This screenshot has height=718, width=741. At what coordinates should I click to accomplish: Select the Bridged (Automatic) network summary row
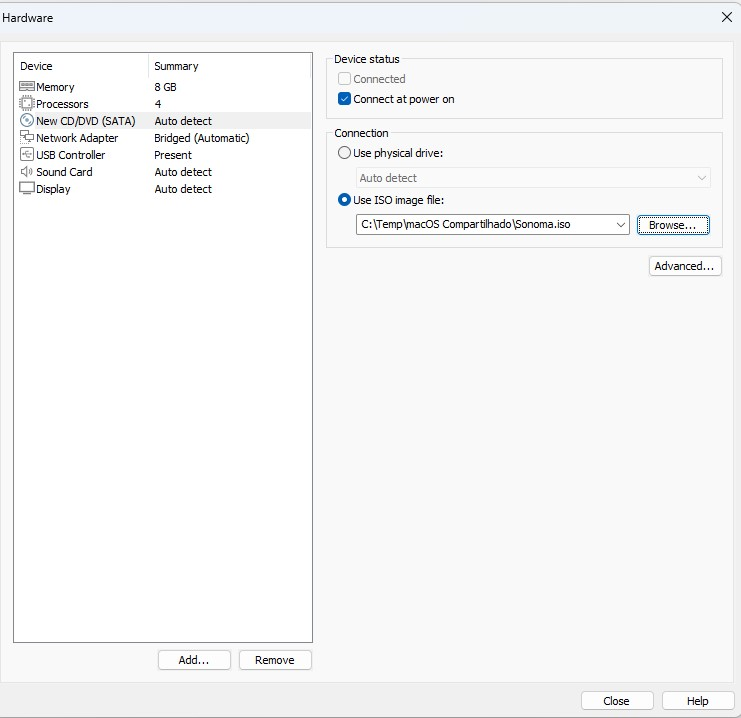tap(202, 138)
